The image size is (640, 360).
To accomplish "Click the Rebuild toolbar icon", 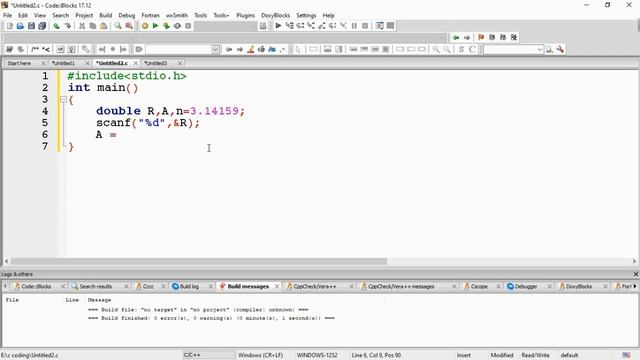I will click(x=177, y=26).
